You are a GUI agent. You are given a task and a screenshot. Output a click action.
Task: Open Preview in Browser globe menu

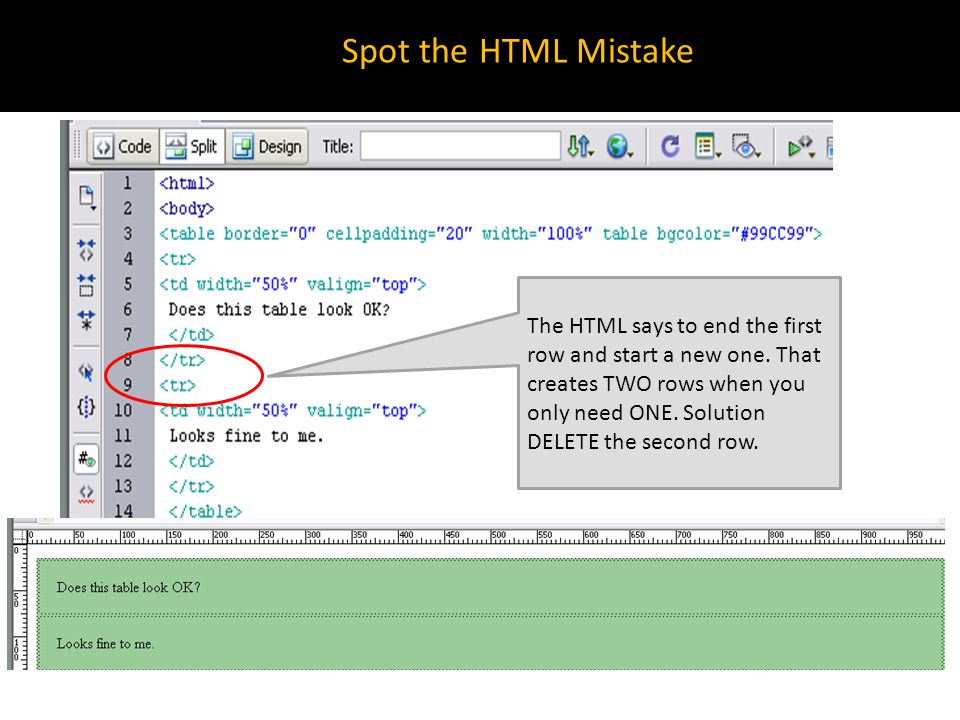(620, 146)
